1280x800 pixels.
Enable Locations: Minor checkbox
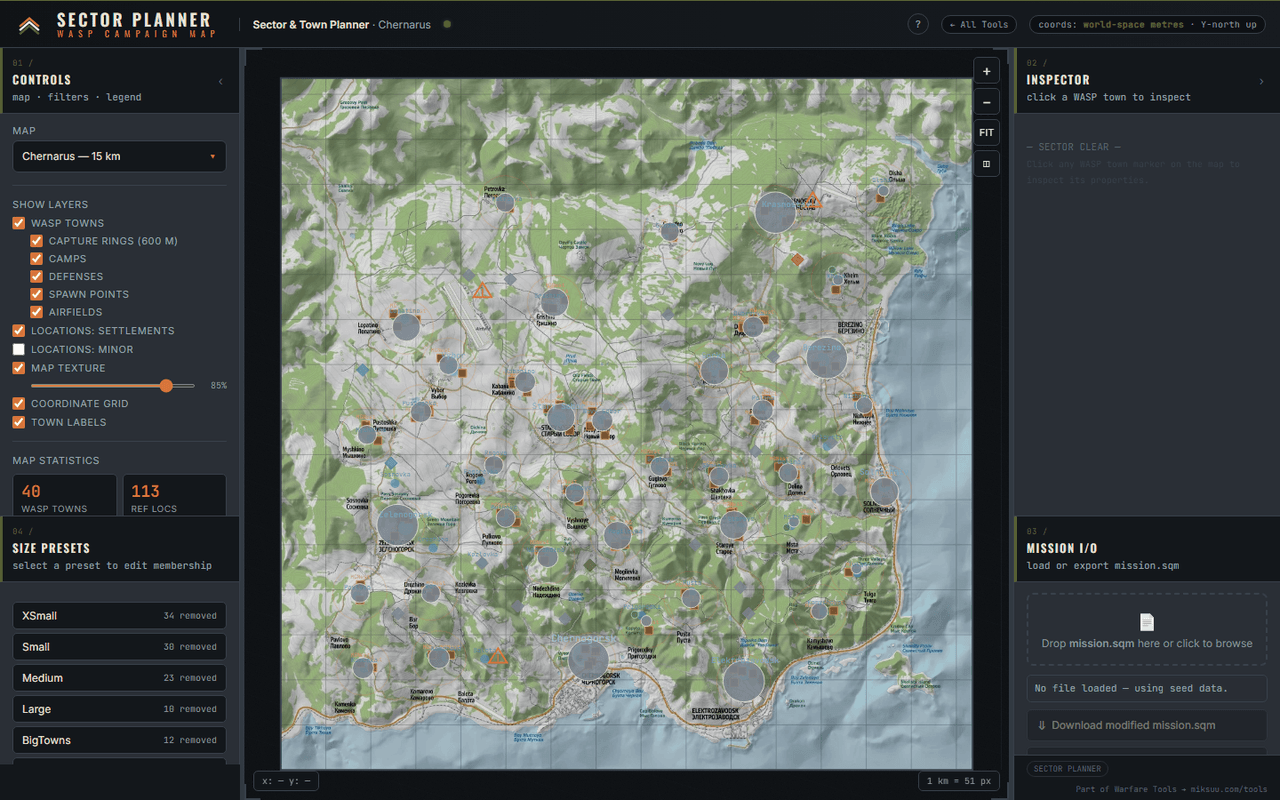pos(18,349)
